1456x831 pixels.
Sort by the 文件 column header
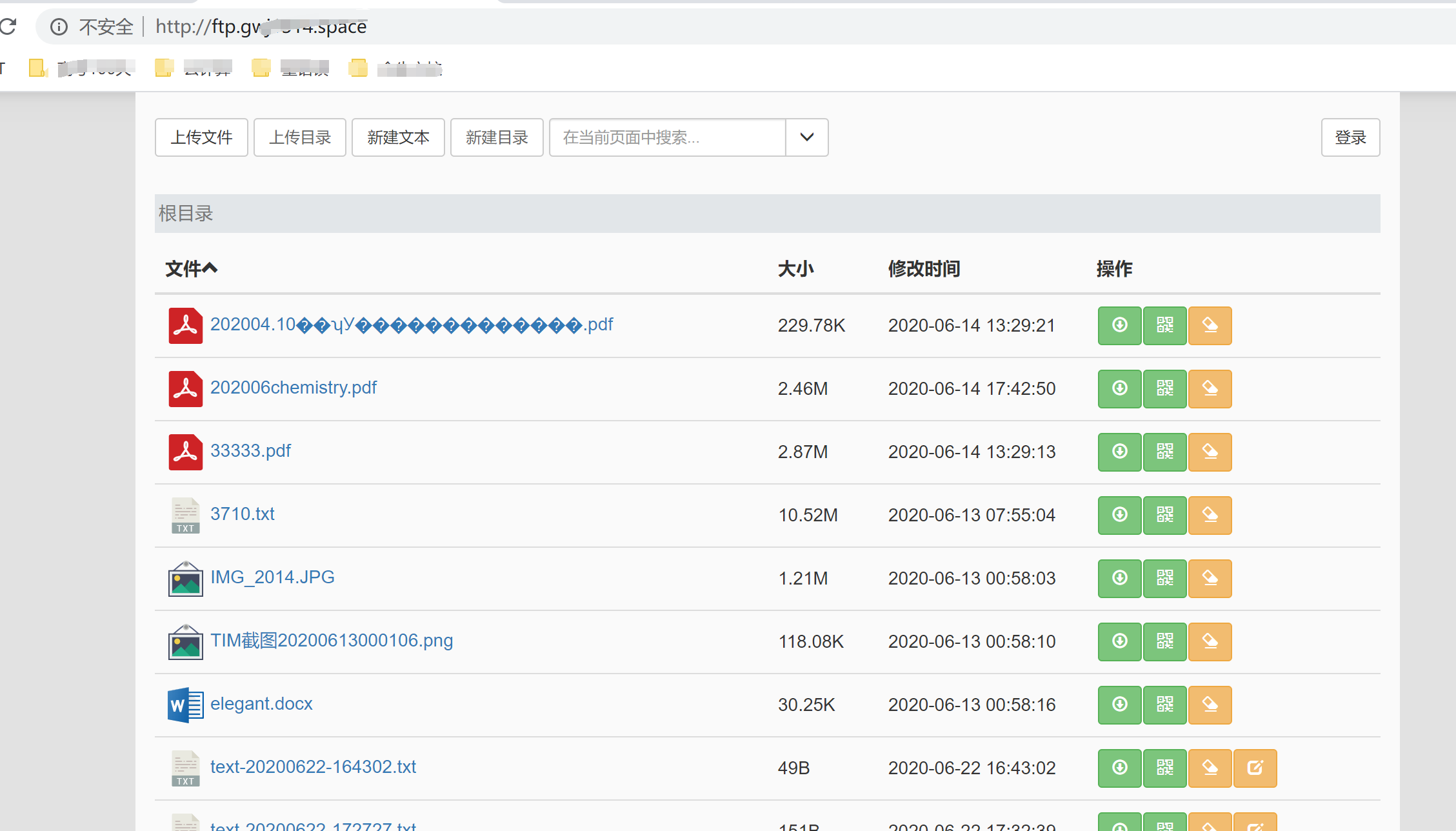point(191,268)
